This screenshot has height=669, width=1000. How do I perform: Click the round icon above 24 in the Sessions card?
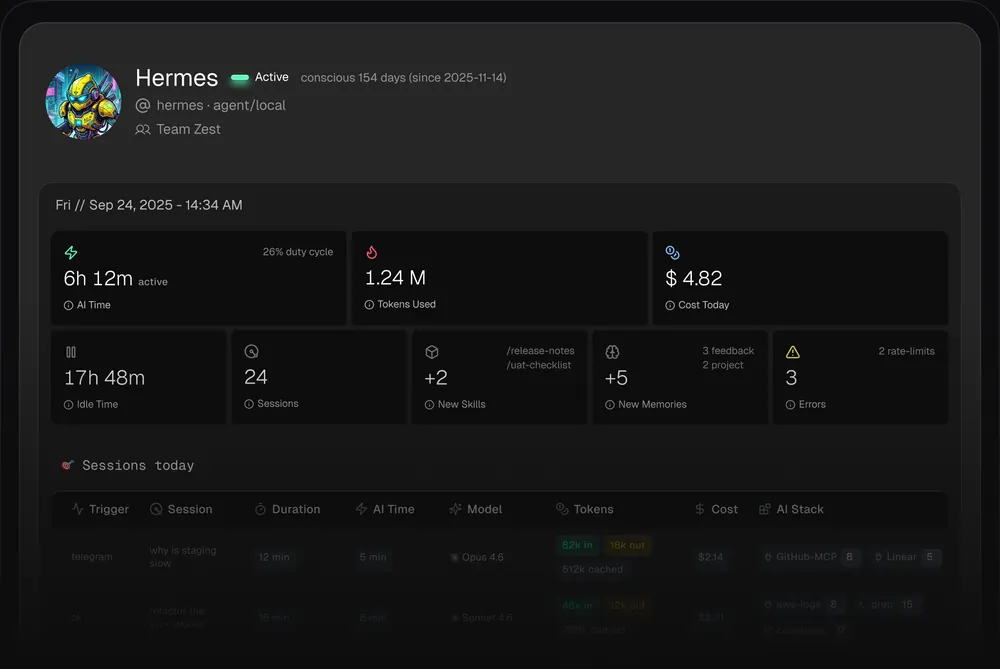tap(251, 351)
